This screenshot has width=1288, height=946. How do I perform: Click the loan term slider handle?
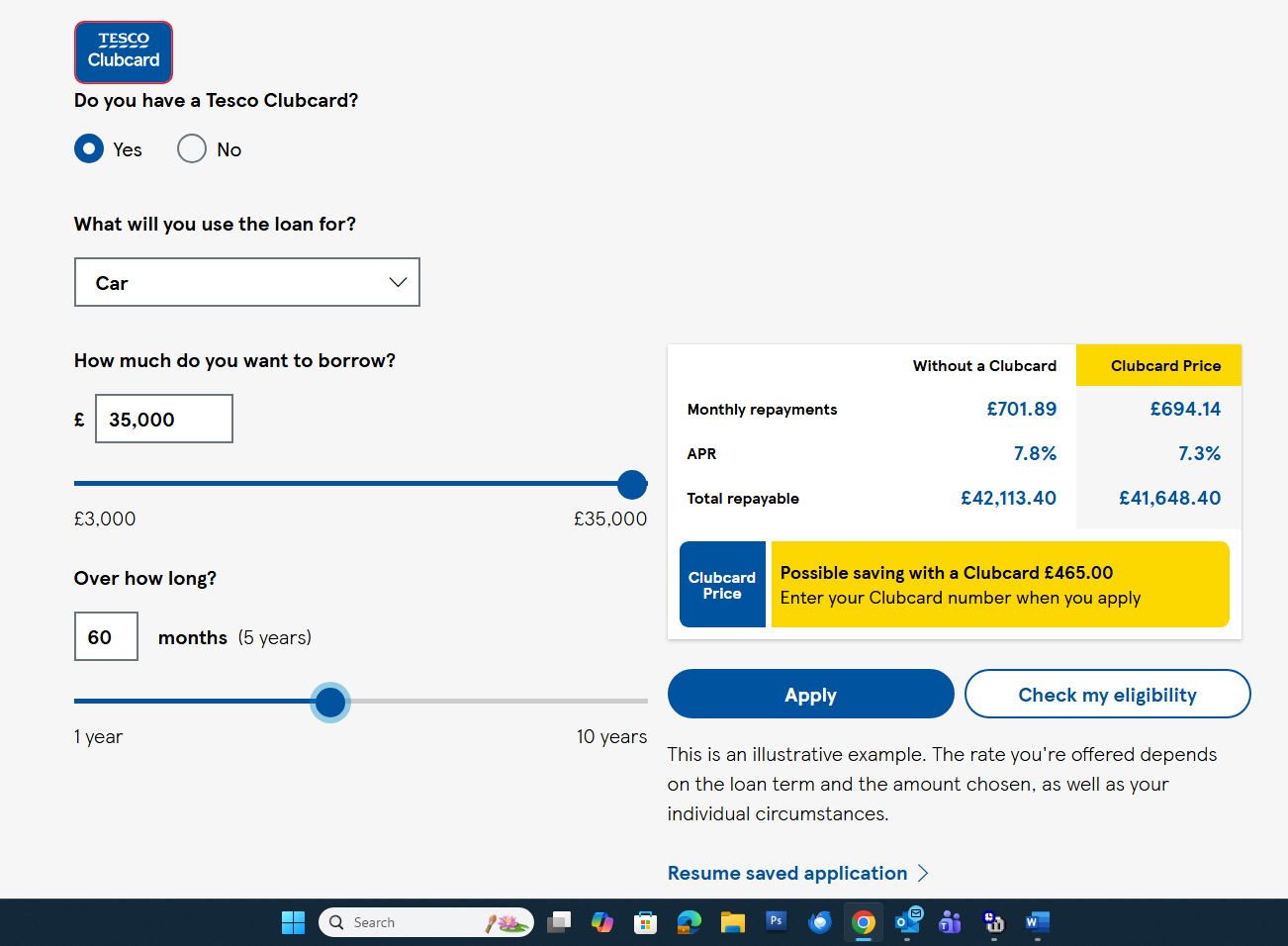tap(330, 703)
